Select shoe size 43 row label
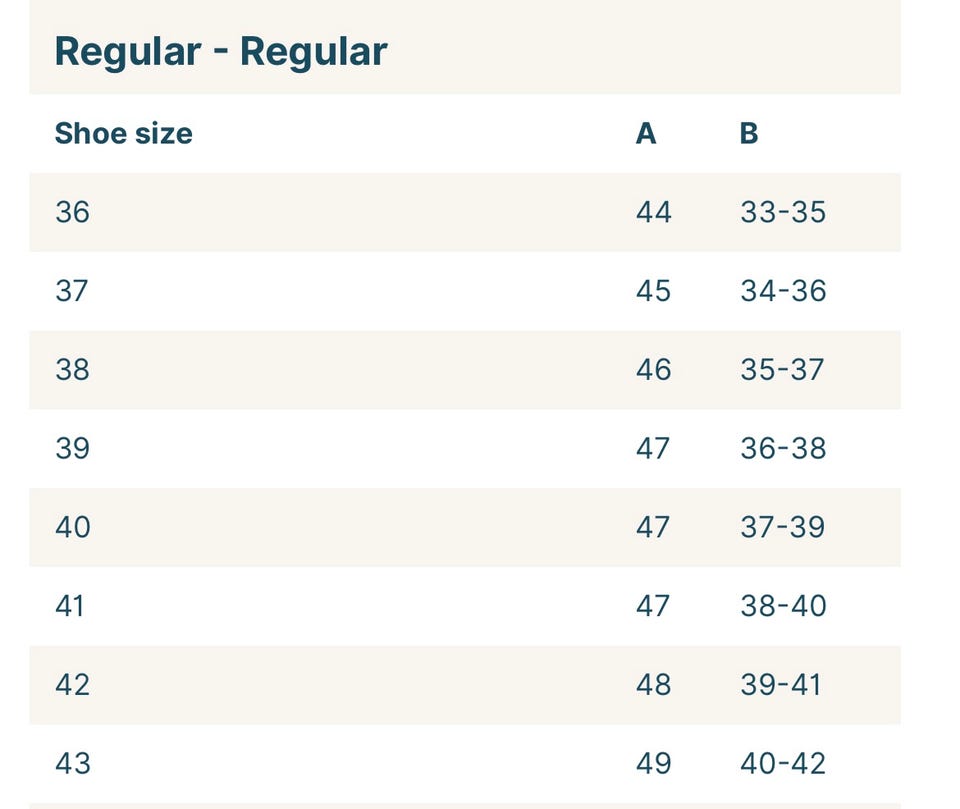The image size is (960, 809). click(73, 764)
